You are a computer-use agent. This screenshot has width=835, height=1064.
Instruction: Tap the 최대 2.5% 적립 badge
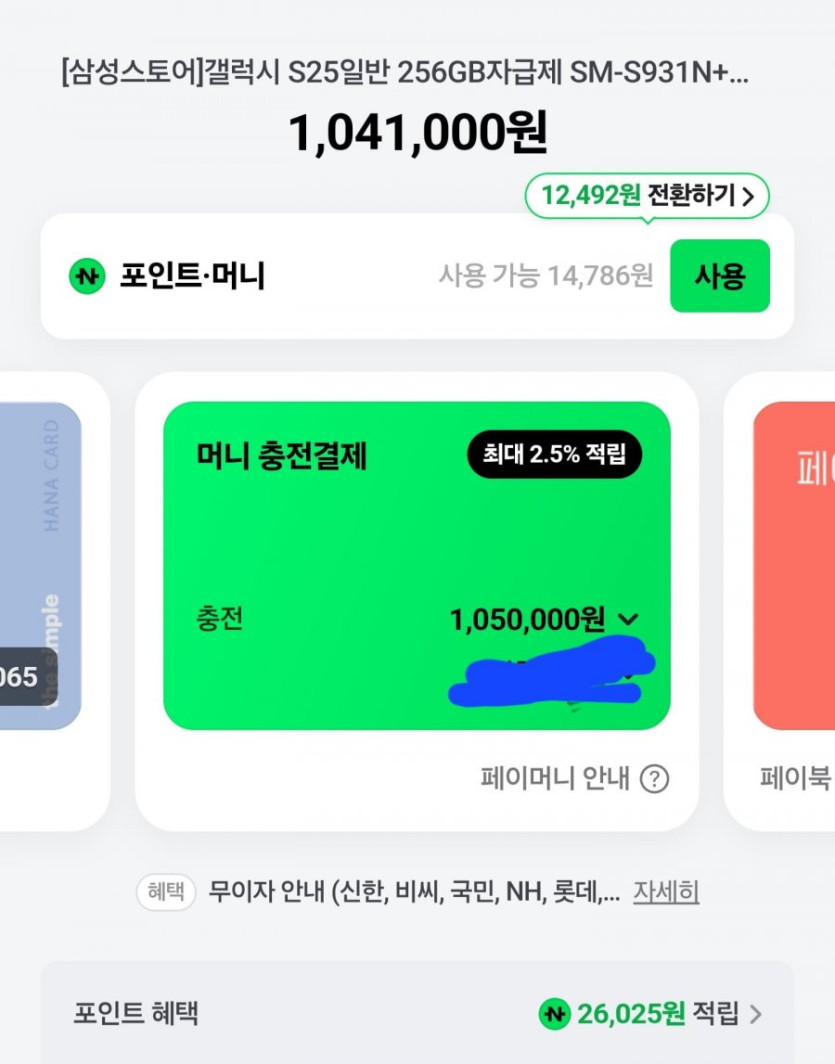(x=554, y=456)
